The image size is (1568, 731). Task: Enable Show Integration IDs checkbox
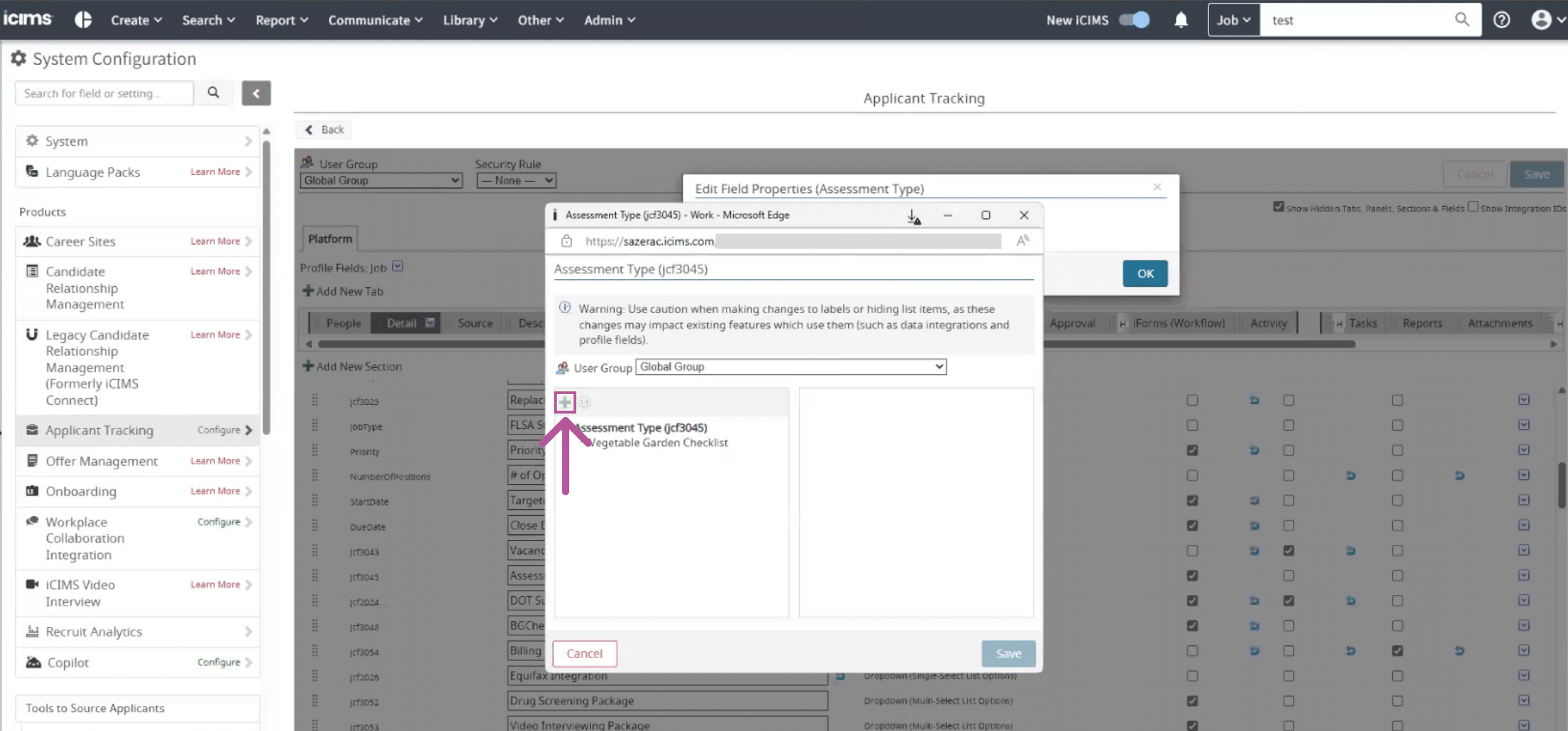1473,207
